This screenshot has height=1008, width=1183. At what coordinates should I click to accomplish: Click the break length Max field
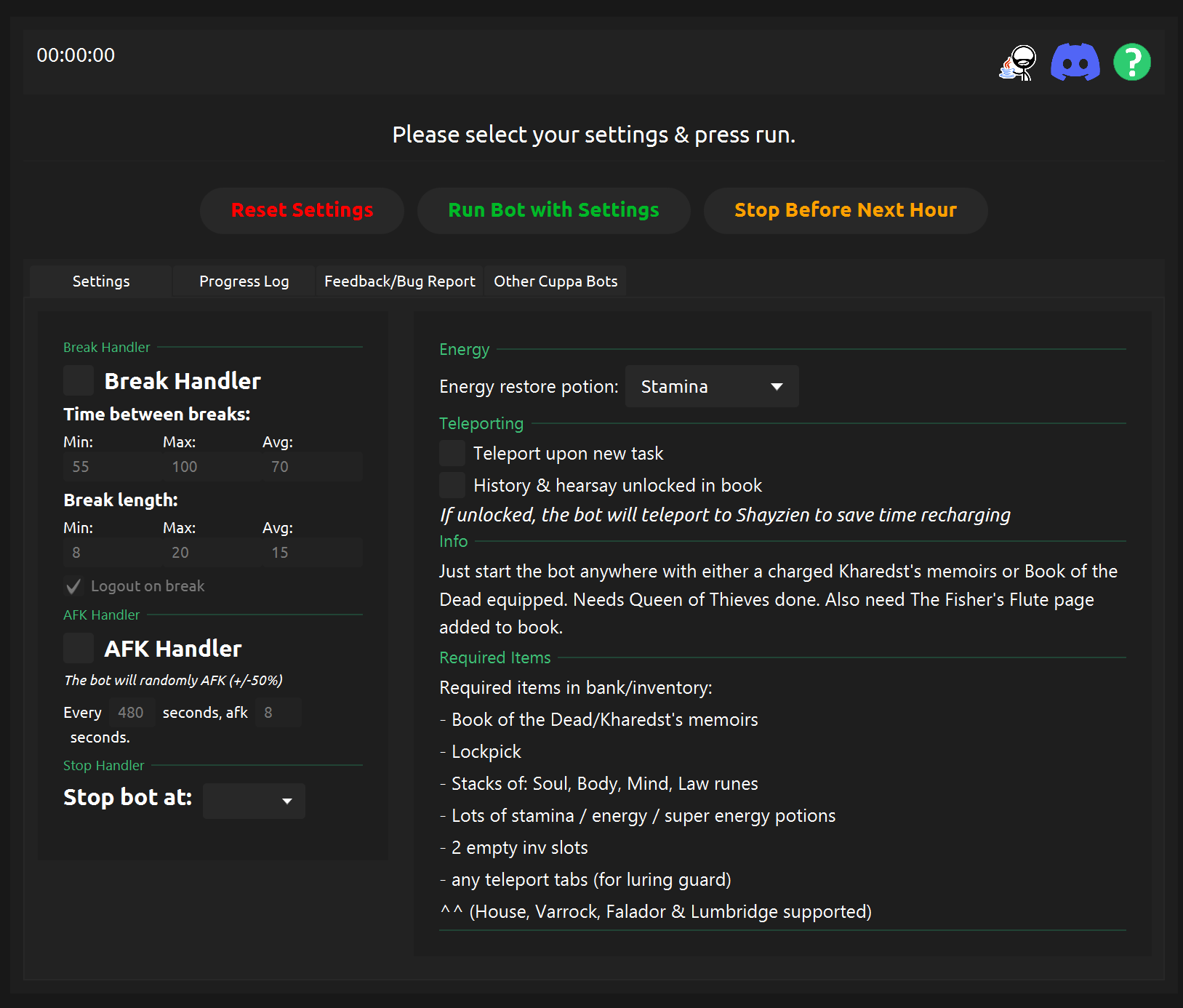(x=211, y=553)
